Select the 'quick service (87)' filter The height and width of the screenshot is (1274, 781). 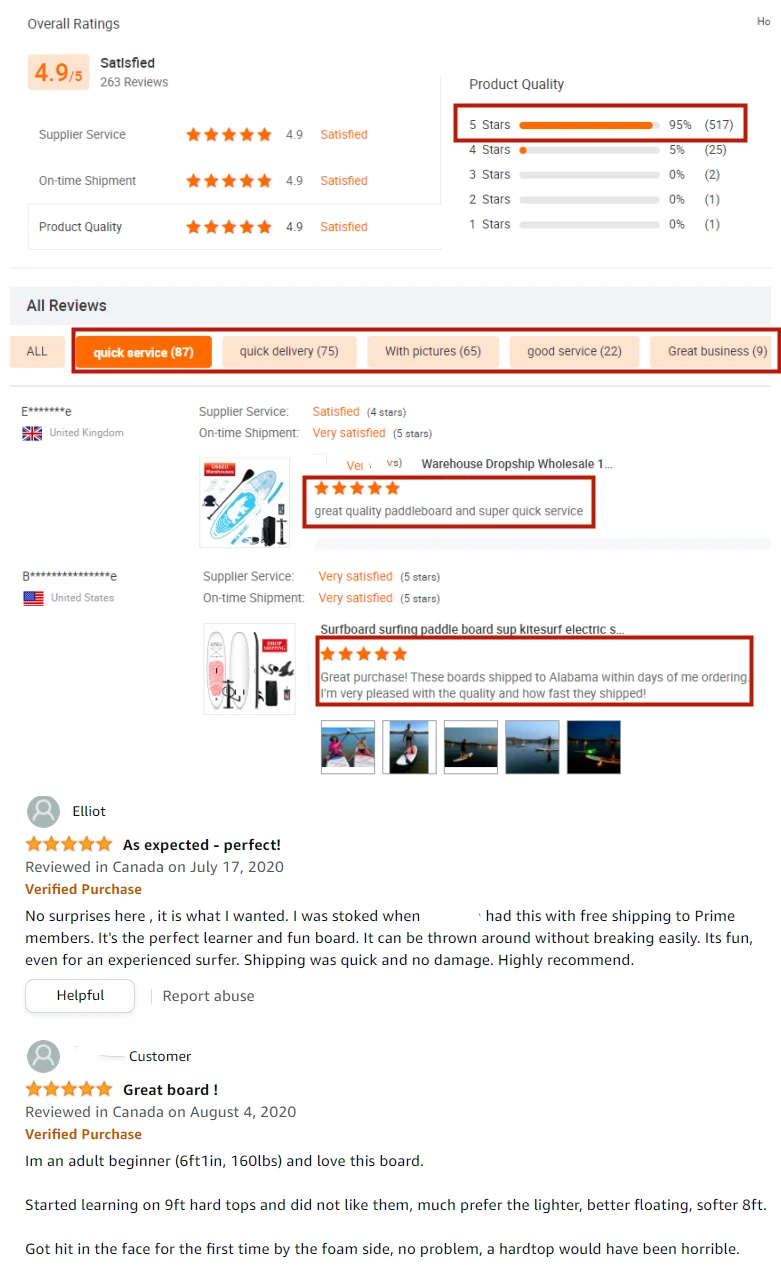tap(143, 352)
